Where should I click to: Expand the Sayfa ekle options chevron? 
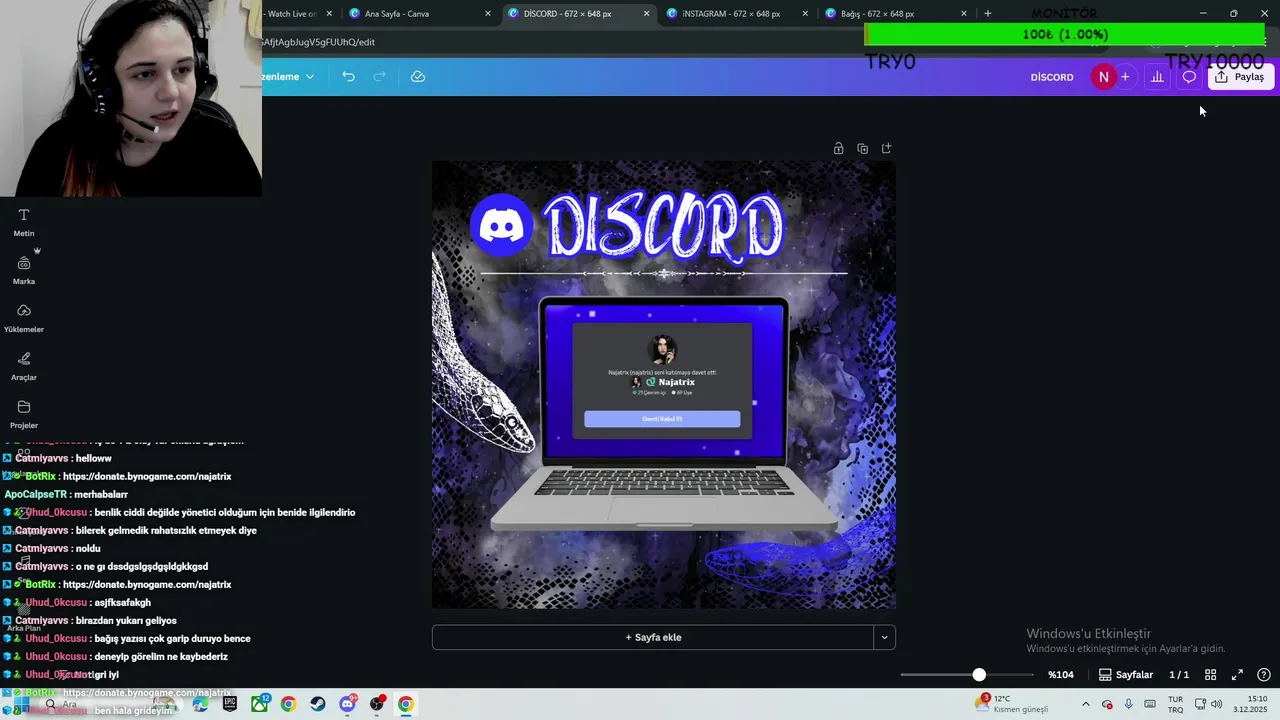(884, 637)
